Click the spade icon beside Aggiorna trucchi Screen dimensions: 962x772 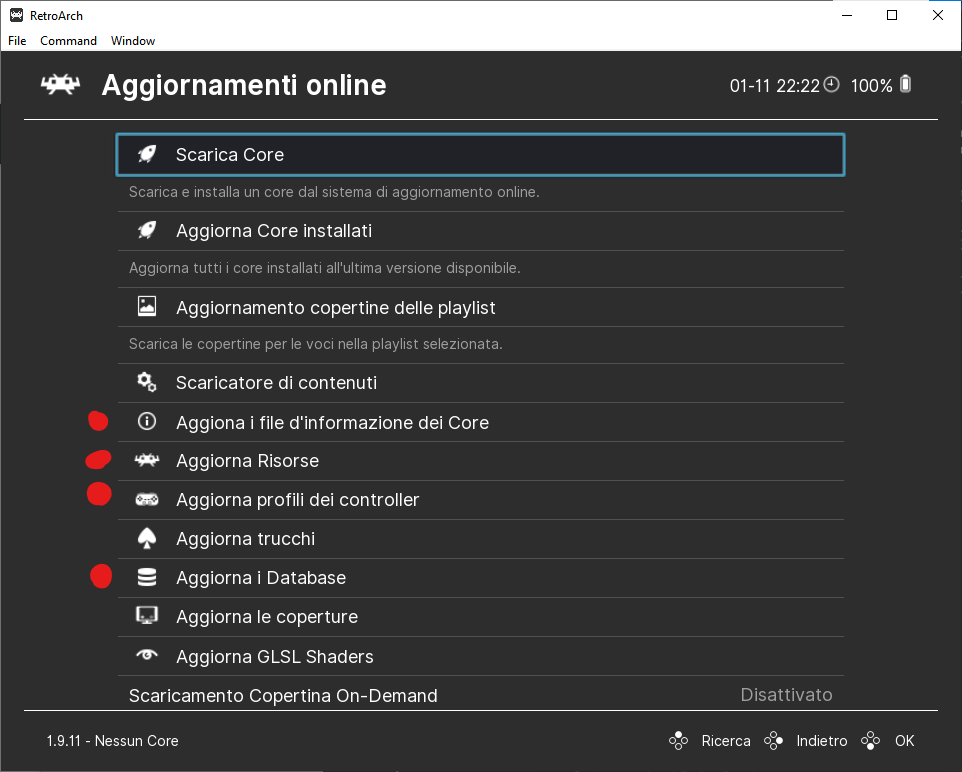coord(147,538)
